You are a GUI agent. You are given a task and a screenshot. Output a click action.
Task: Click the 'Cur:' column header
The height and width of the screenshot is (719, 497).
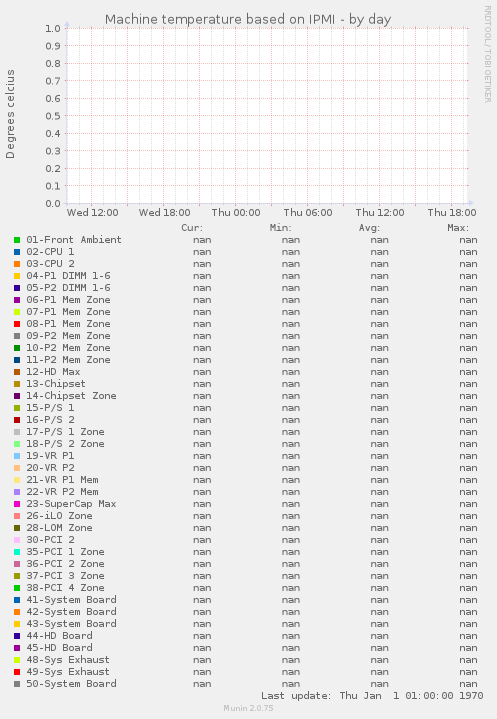click(x=192, y=228)
